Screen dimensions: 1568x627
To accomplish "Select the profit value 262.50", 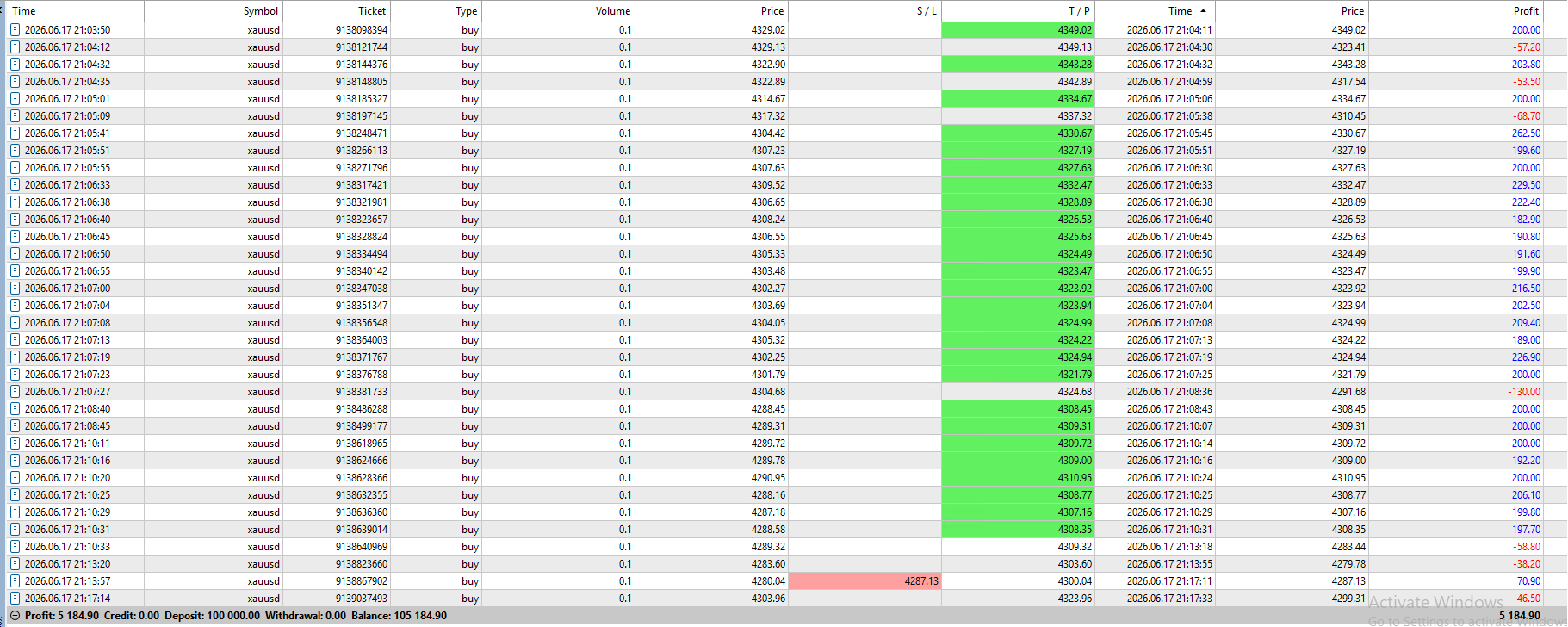I will pos(1526,133).
